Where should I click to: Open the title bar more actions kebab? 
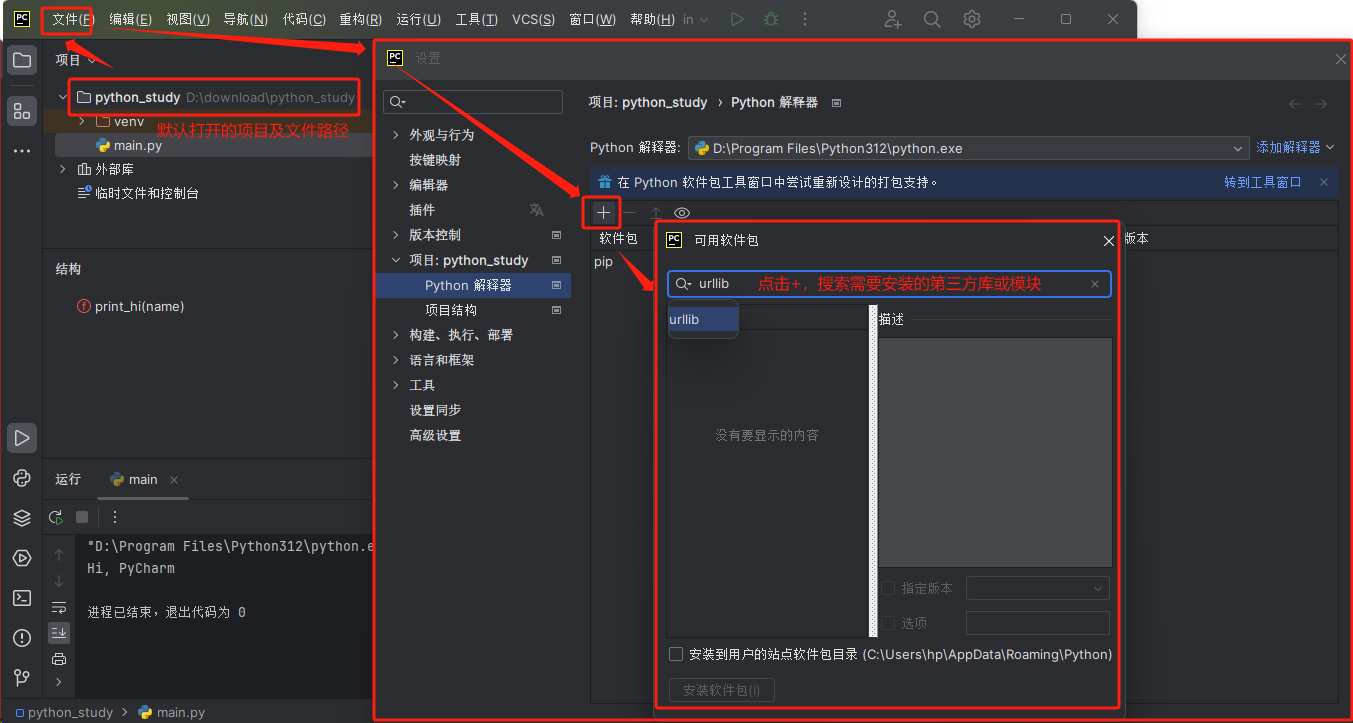805,19
